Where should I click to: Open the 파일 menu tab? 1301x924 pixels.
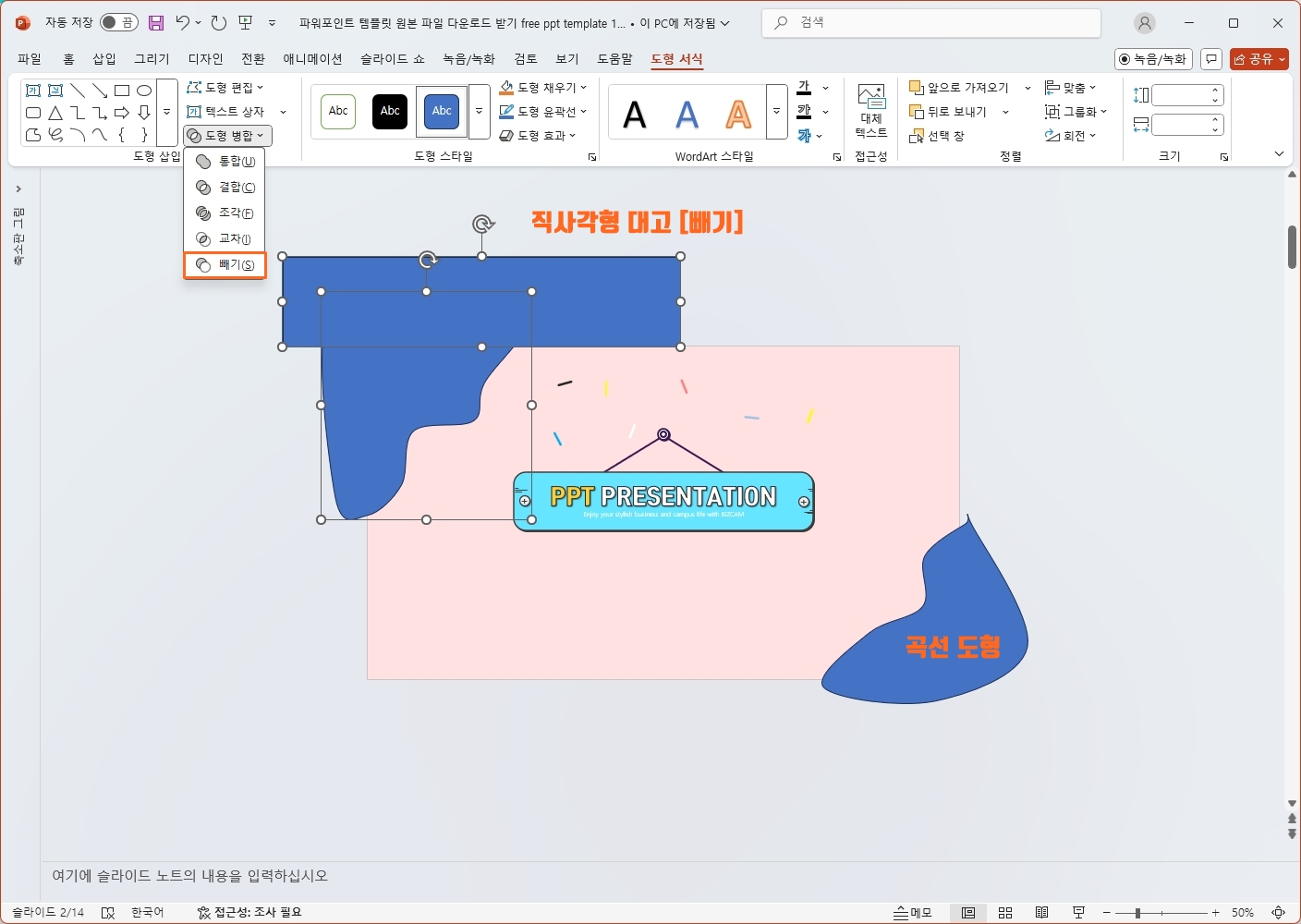click(x=30, y=58)
